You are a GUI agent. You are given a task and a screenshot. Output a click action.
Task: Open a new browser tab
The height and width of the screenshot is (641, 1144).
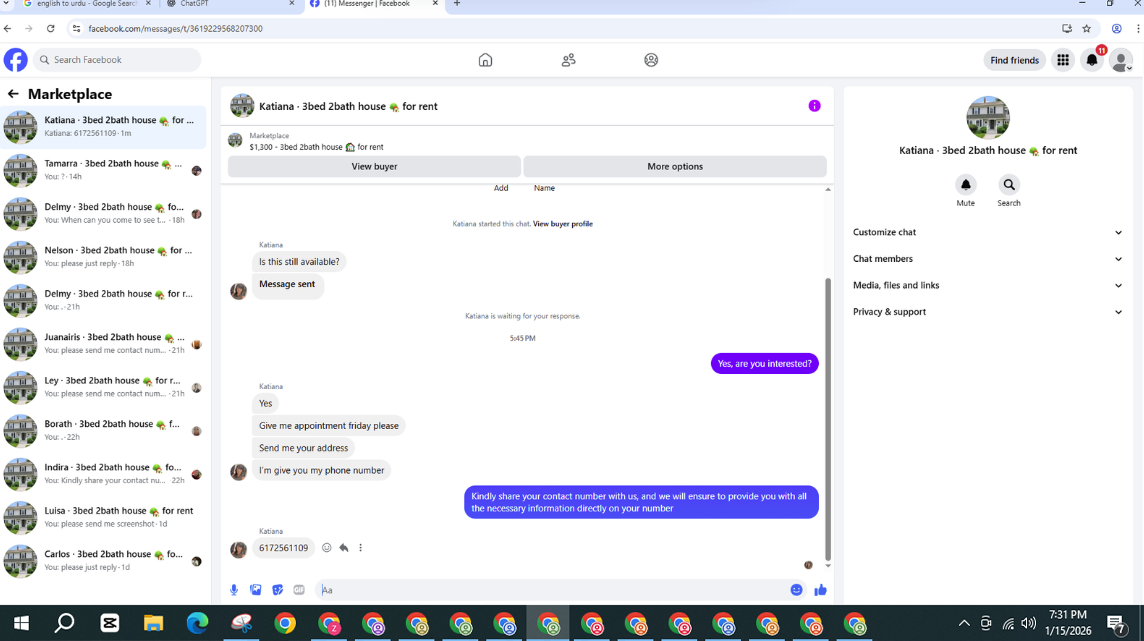[457, 4]
